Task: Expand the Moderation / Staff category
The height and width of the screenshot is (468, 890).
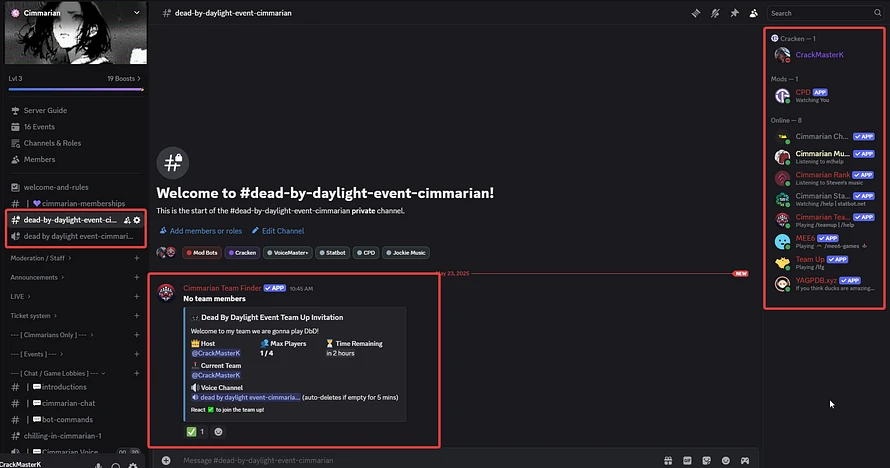Action: (41, 258)
